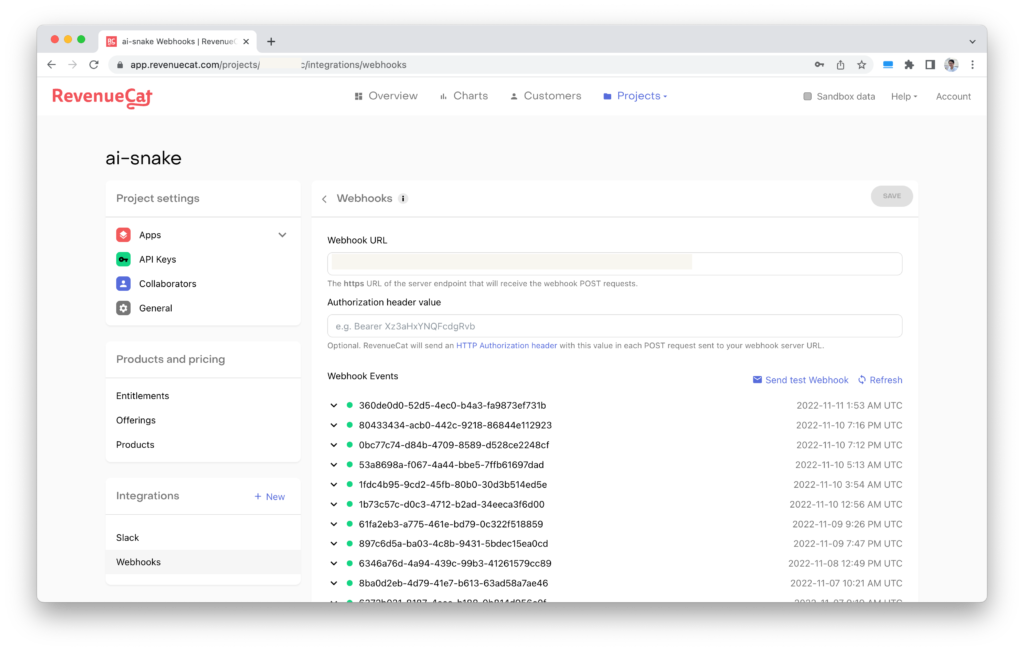The width and height of the screenshot is (1024, 651).
Task: Add a New integration
Action: (x=269, y=497)
